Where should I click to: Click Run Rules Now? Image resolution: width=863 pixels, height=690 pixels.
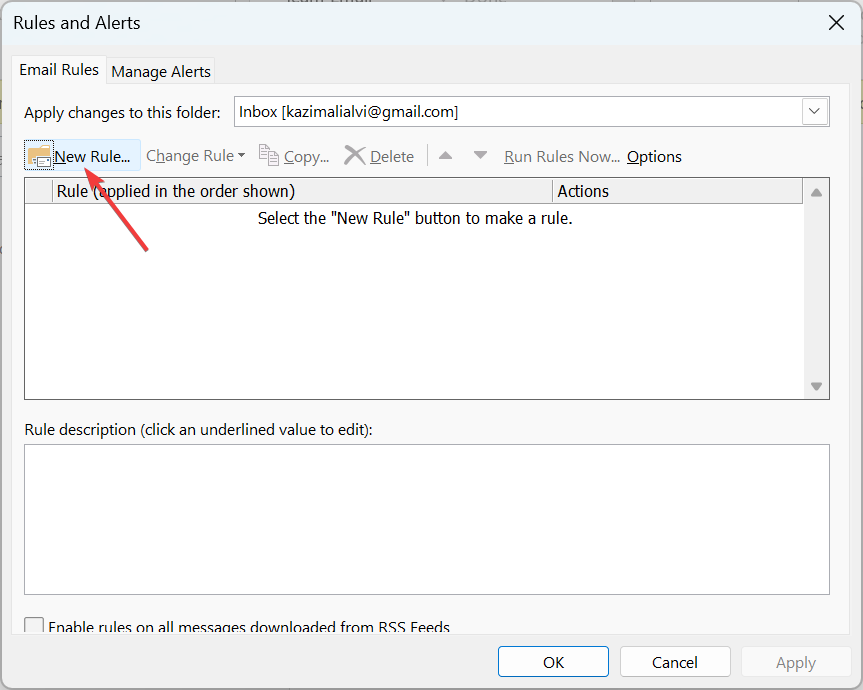click(562, 156)
